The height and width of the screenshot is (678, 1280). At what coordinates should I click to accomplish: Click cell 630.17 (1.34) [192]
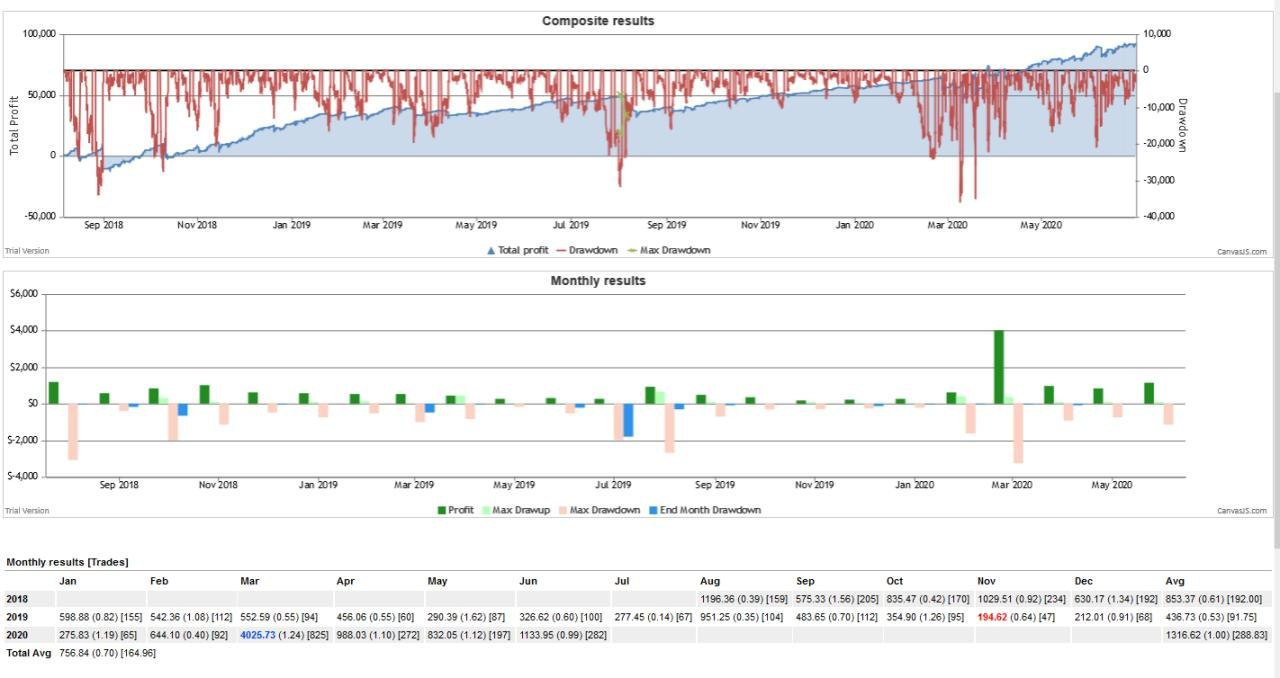click(x=1117, y=599)
